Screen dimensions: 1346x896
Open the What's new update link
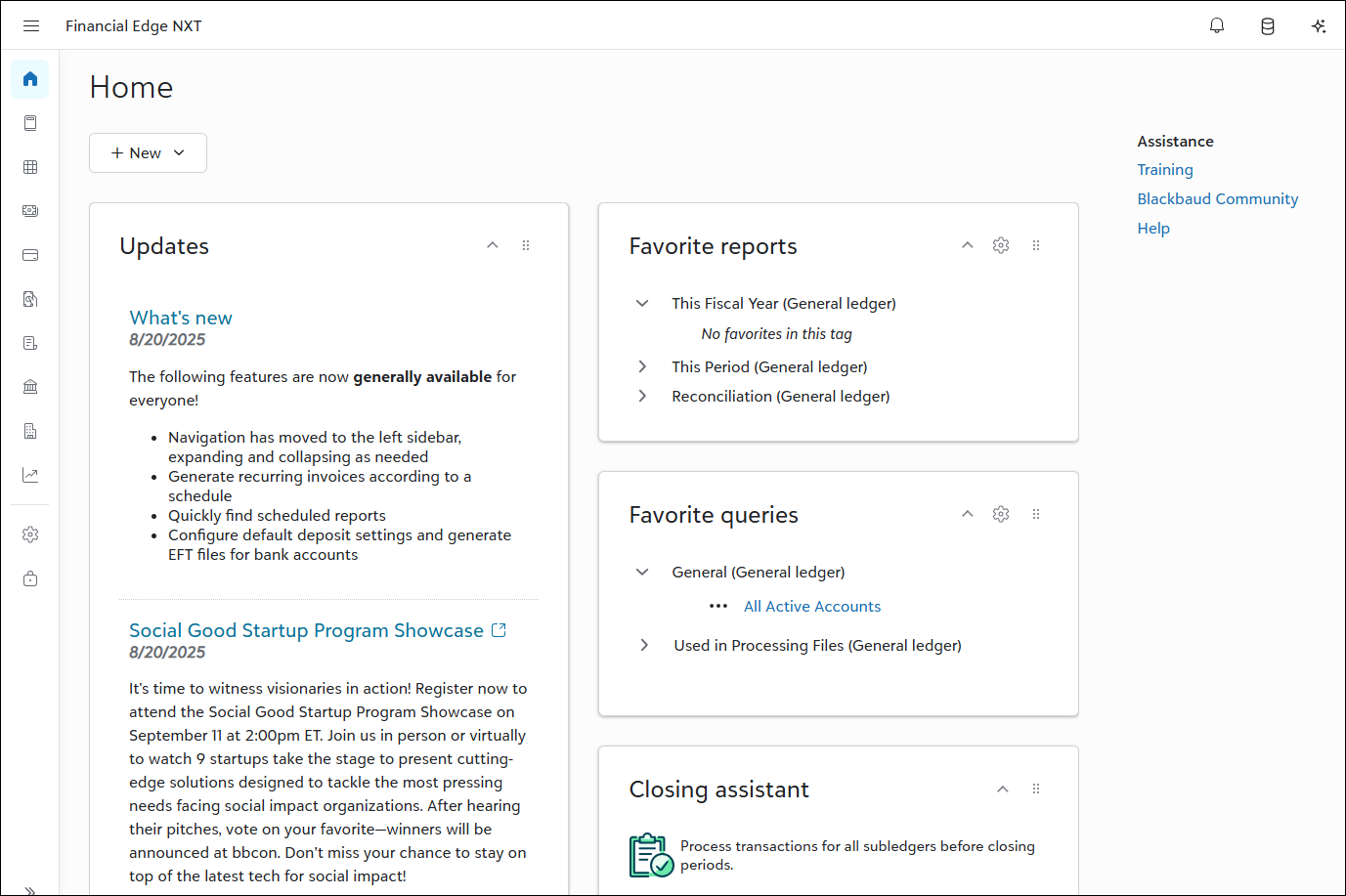(181, 318)
